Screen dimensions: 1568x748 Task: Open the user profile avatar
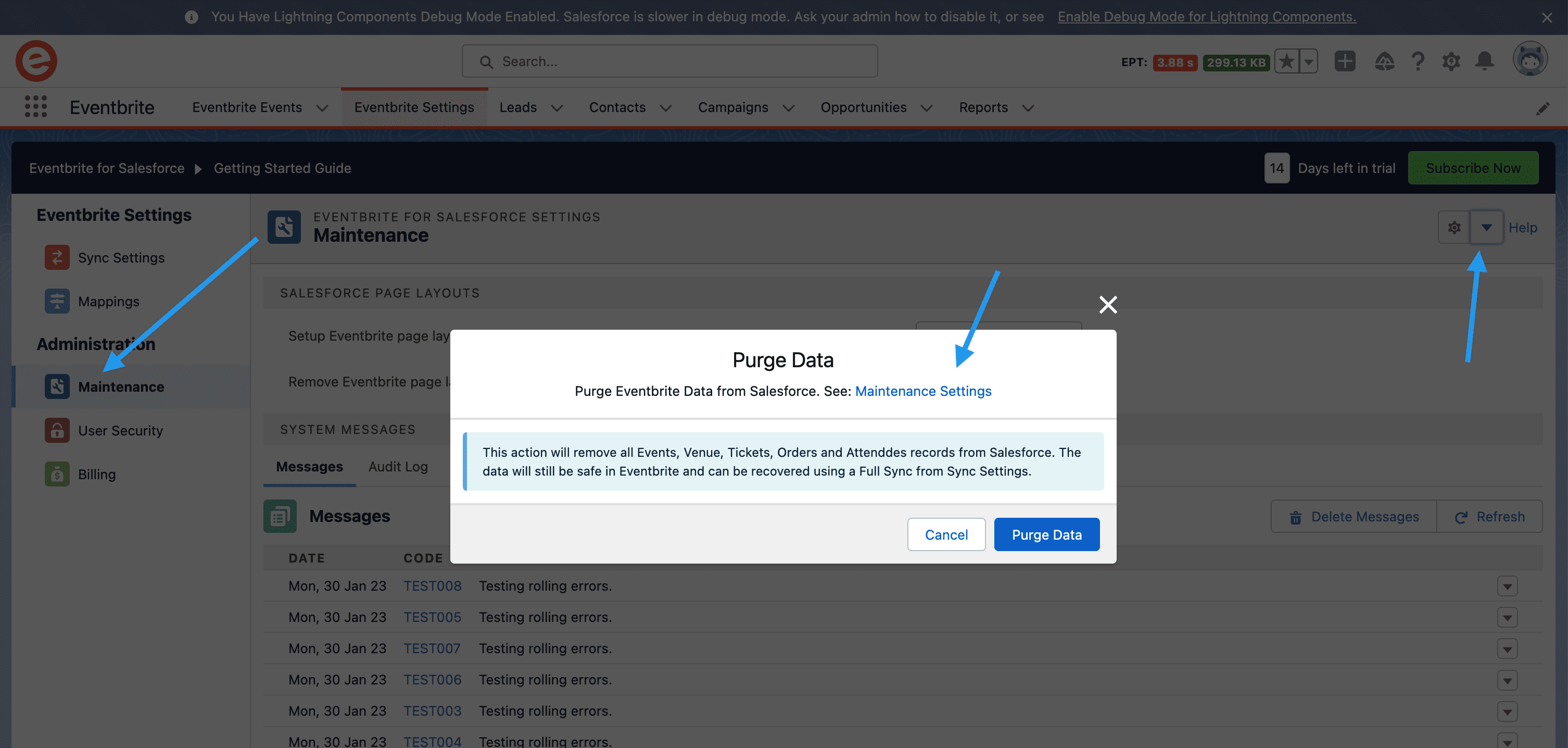[x=1529, y=59]
